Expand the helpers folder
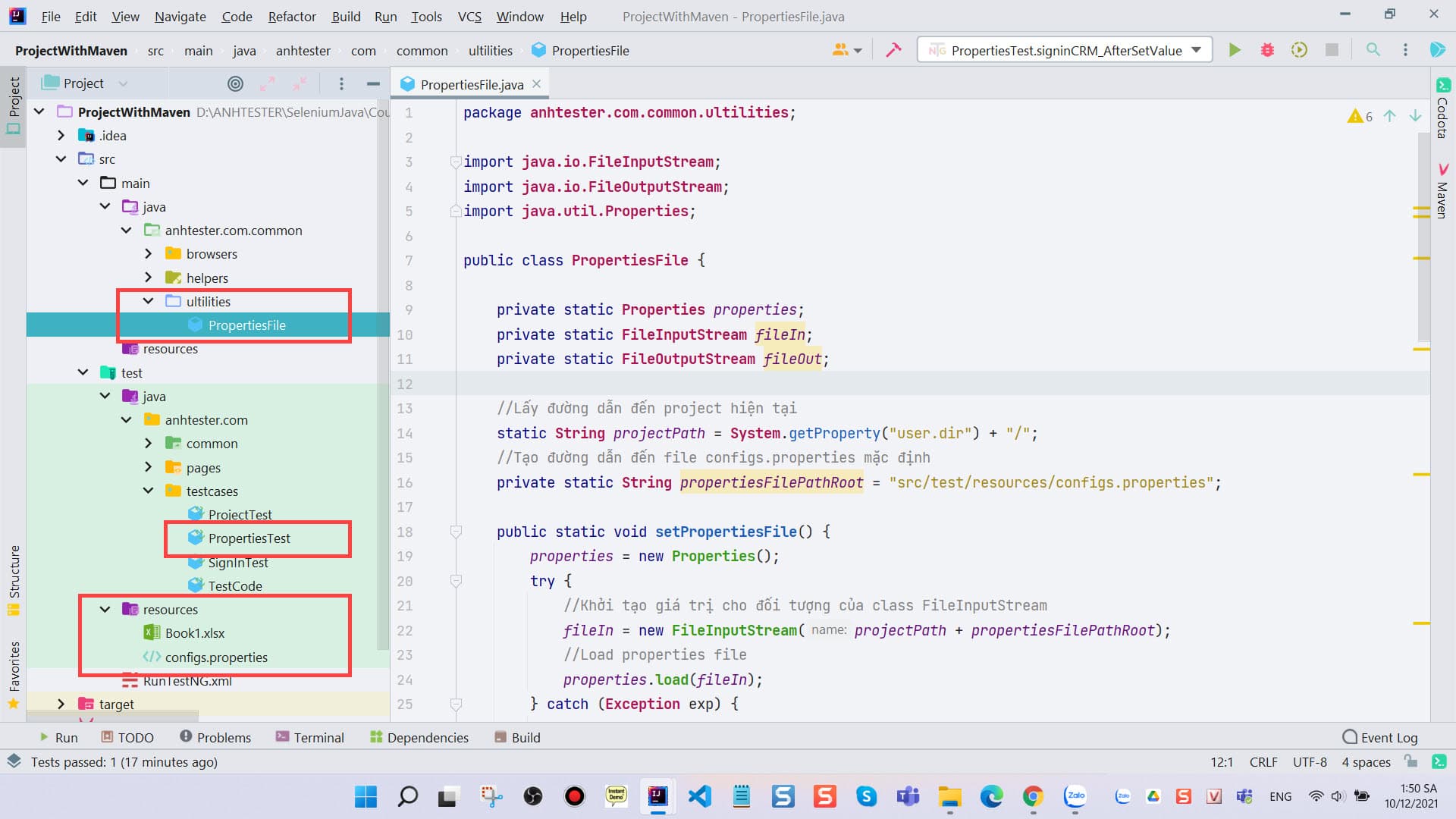 click(149, 278)
